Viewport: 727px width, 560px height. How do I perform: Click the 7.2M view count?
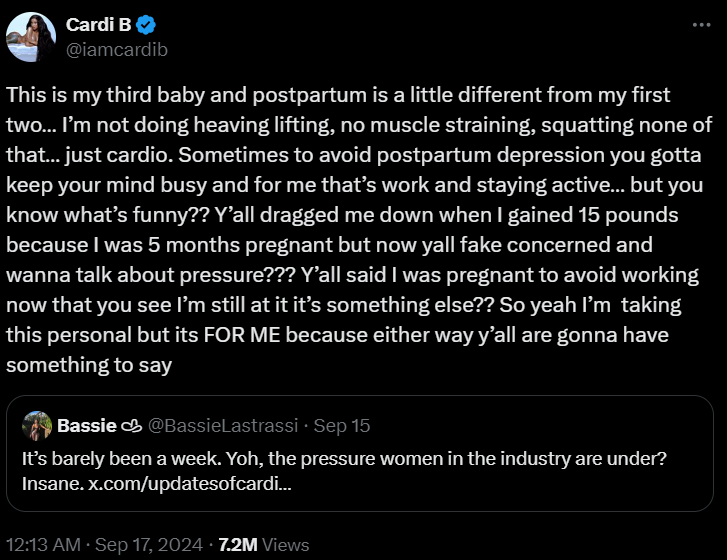tap(238, 545)
